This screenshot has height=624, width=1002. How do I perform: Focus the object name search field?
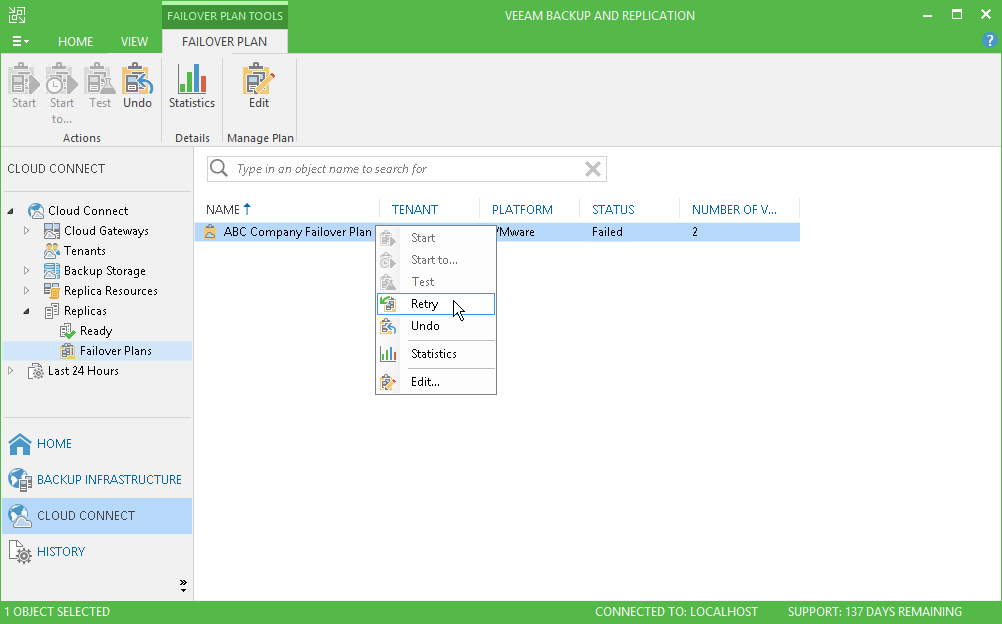[406, 169]
